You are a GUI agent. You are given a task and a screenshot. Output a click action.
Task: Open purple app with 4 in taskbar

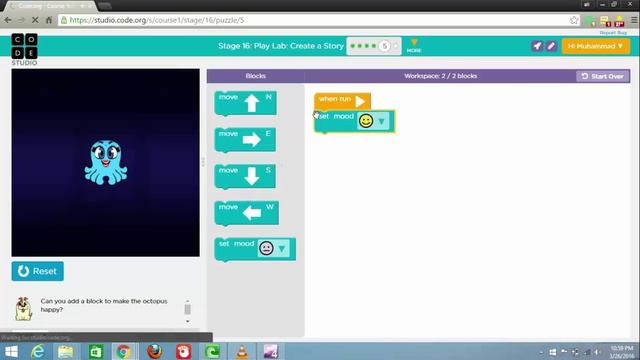point(271,351)
